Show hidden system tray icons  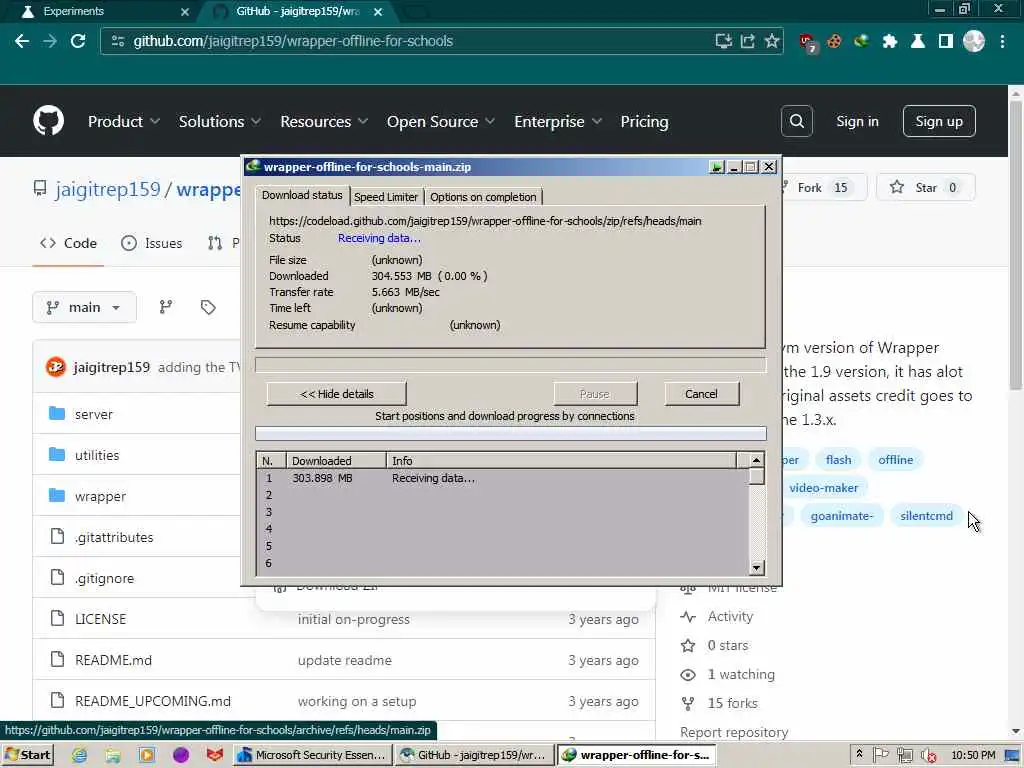point(859,754)
